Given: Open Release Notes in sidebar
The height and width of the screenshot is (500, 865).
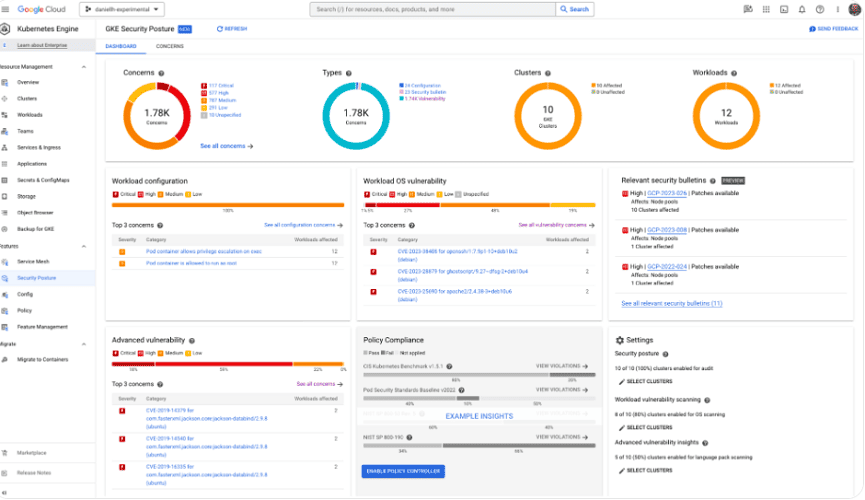Looking at the screenshot, I should [47, 473].
